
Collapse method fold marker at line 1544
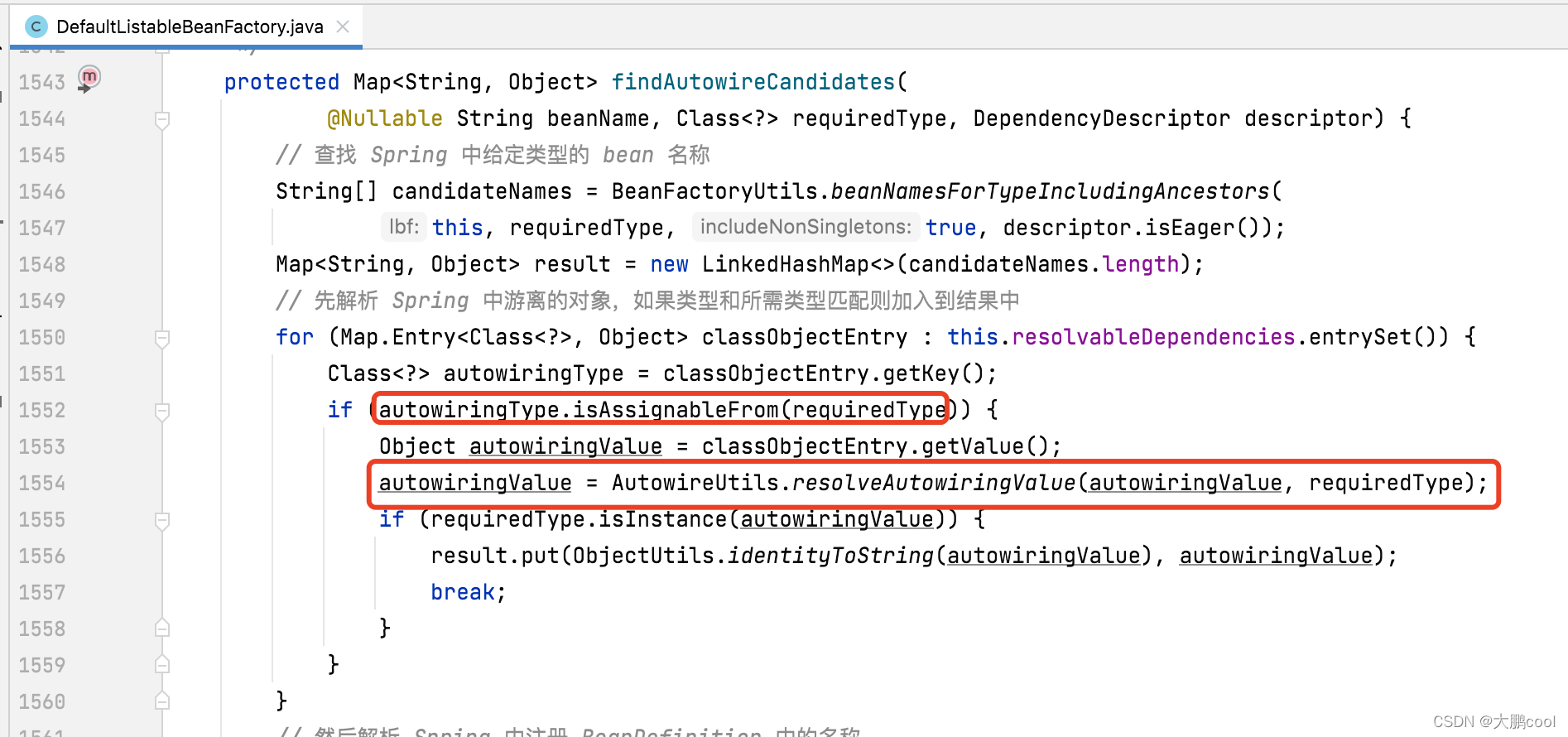pyautogui.click(x=162, y=120)
